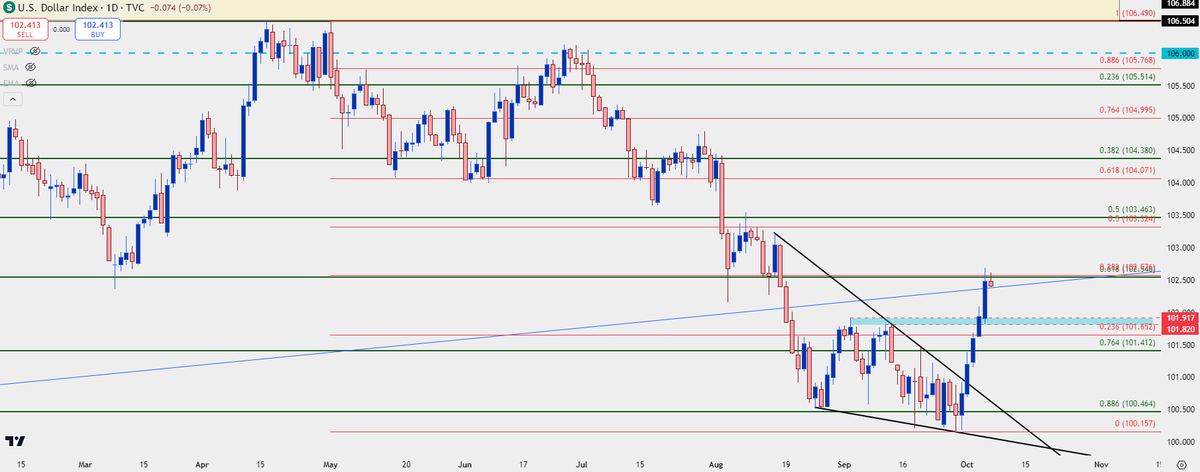Click the 101.820 red price label
The width and height of the screenshot is (1200, 472).
1181,330
